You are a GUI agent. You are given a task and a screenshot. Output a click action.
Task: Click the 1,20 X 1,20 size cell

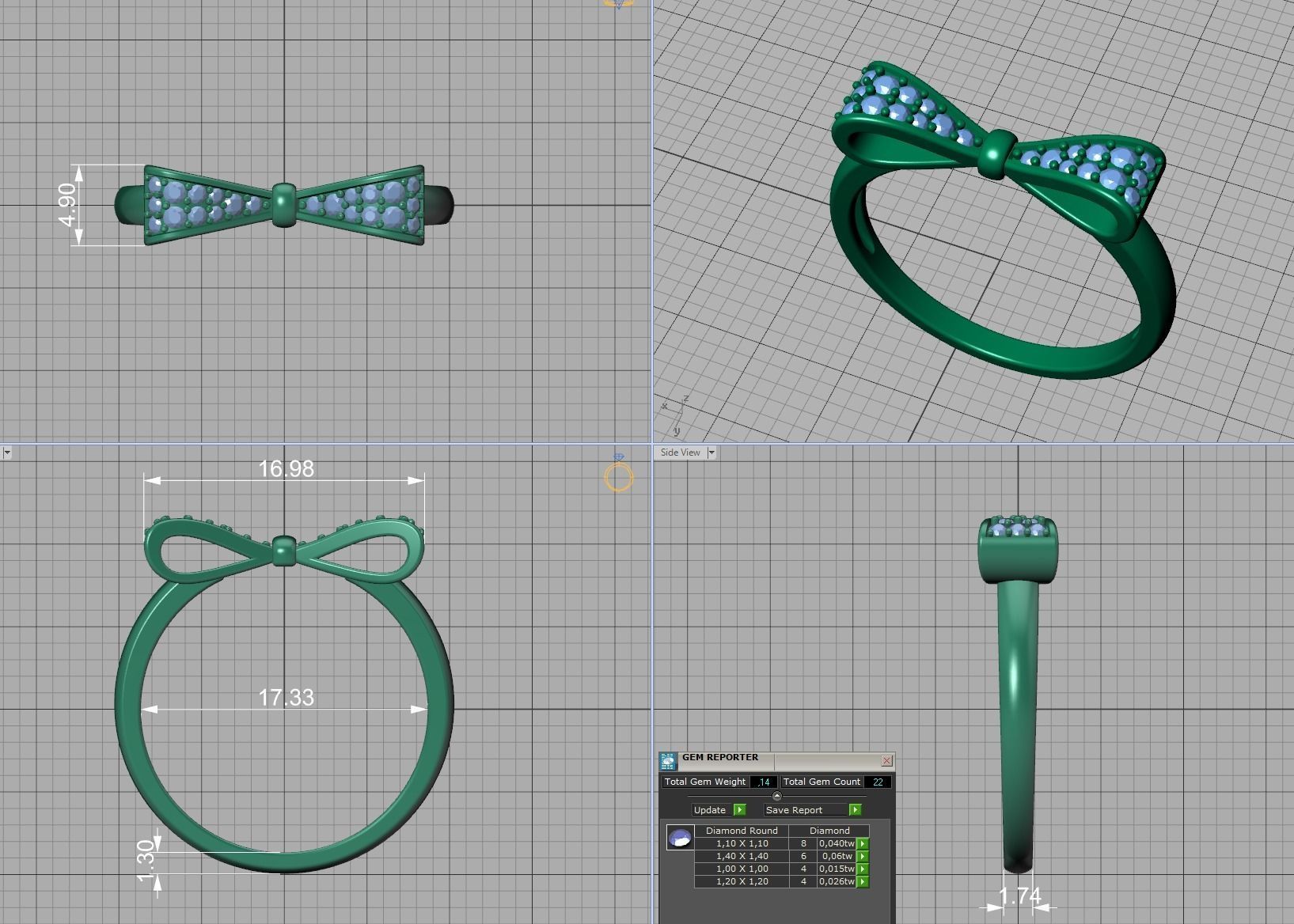click(x=742, y=881)
